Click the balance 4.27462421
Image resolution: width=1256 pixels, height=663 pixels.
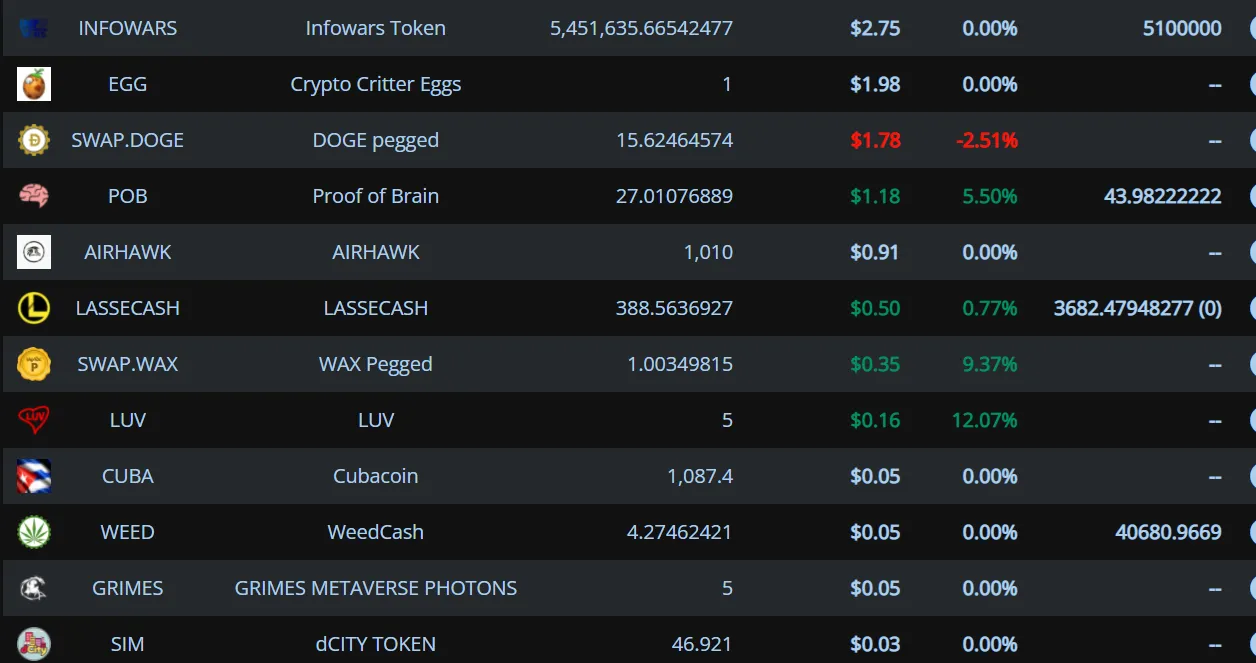pyautogui.click(x=680, y=532)
